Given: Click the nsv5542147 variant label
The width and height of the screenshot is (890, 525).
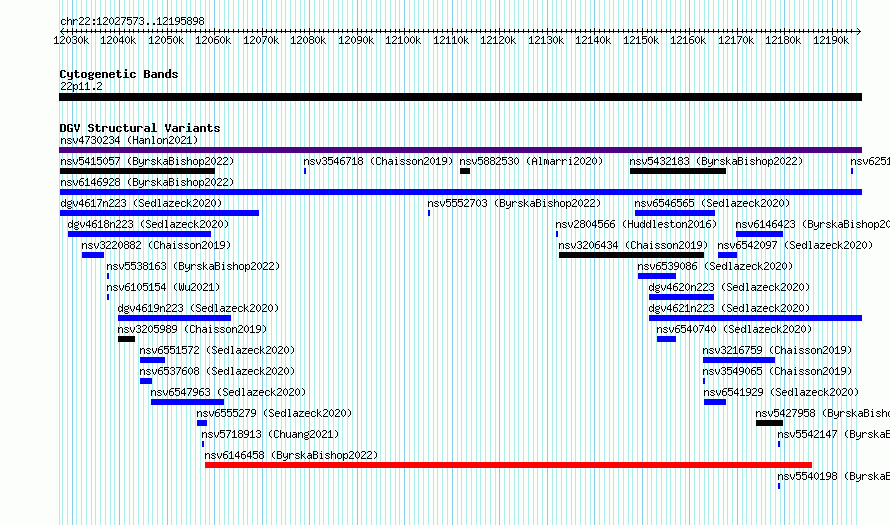Looking at the screenshot, I should tap(833, 434).
